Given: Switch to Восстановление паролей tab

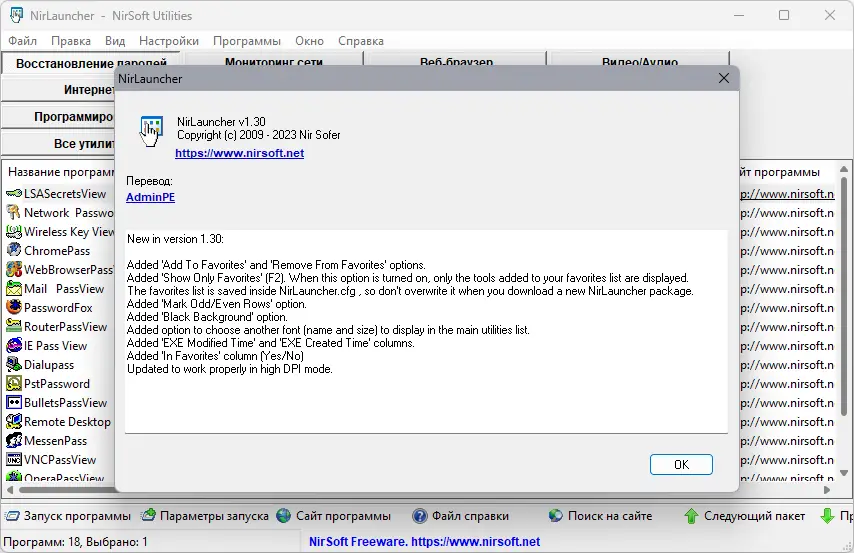Looking at the screenshot, I should point(92,63).
